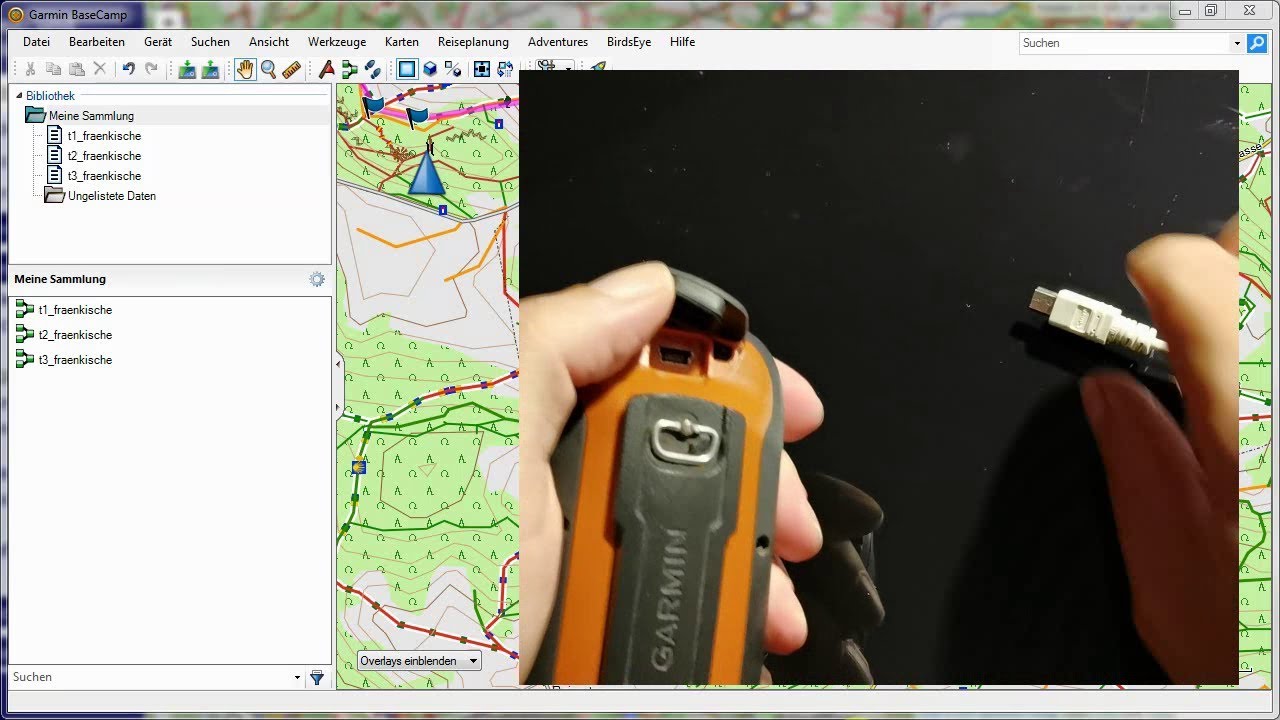Click the filter funnel icon
Viewport: 1280px width, 720px height.
click(x=317, y=677)
